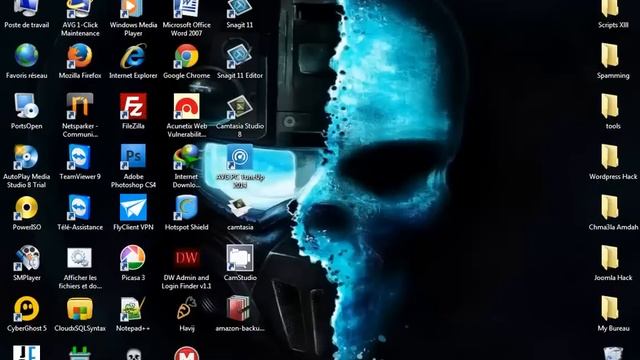
Task: Open Internet Explorer shortcut
Action: [133, 56]
